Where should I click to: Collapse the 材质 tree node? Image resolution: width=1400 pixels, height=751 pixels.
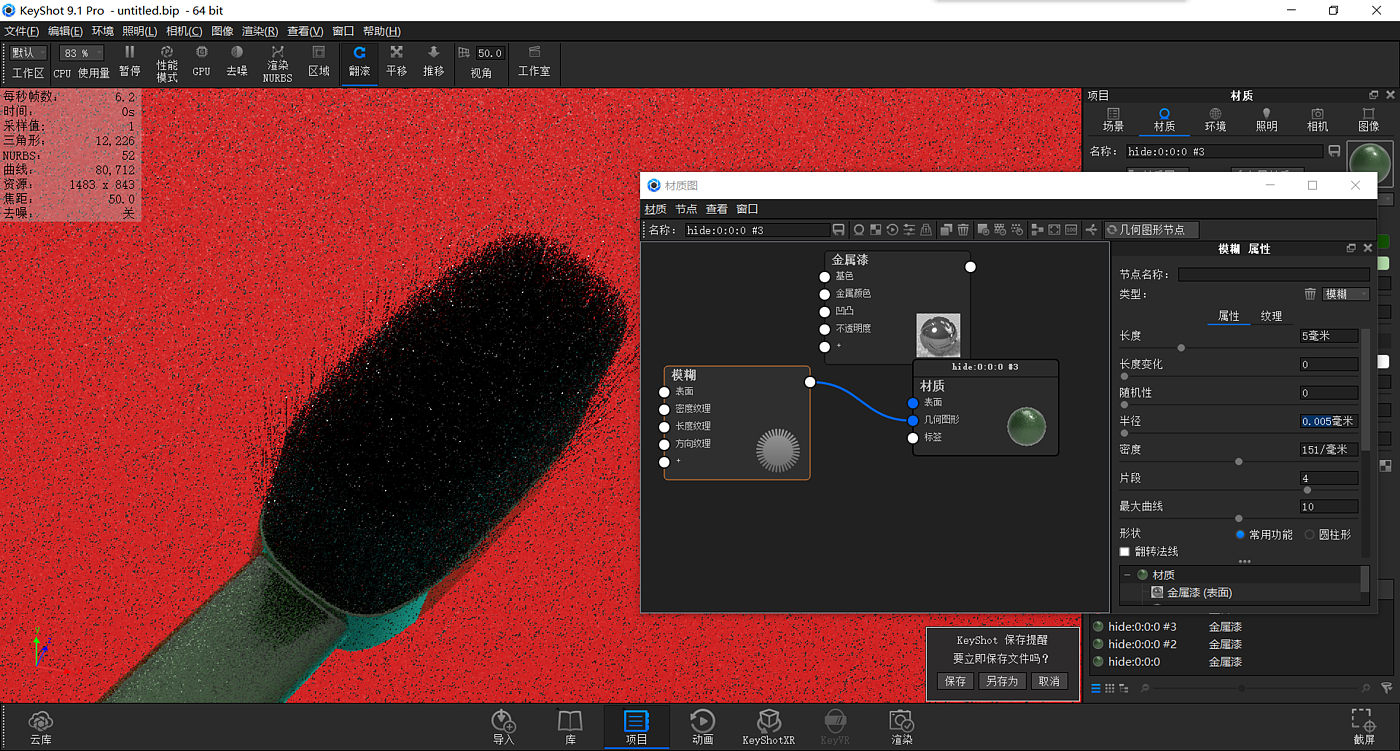coord(1127,575)
